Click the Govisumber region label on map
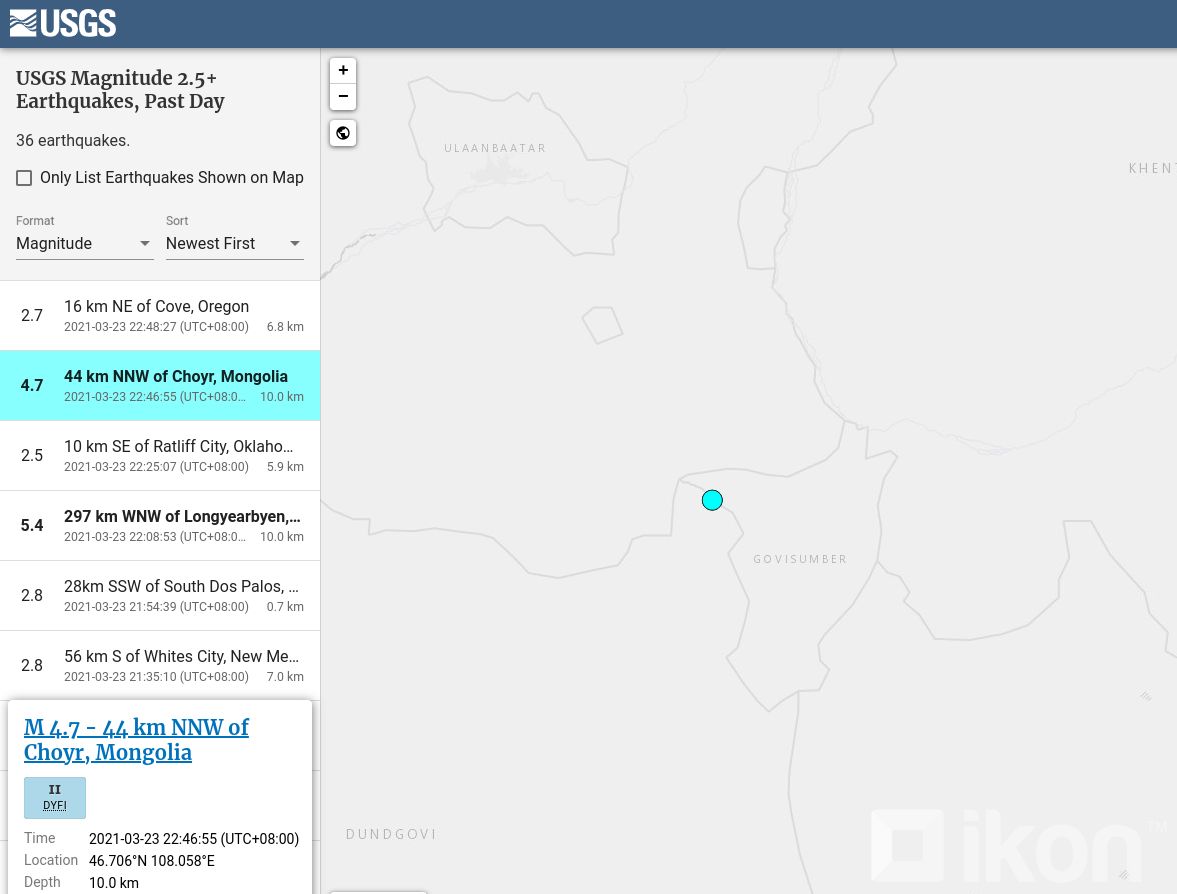 pos(800,559)
